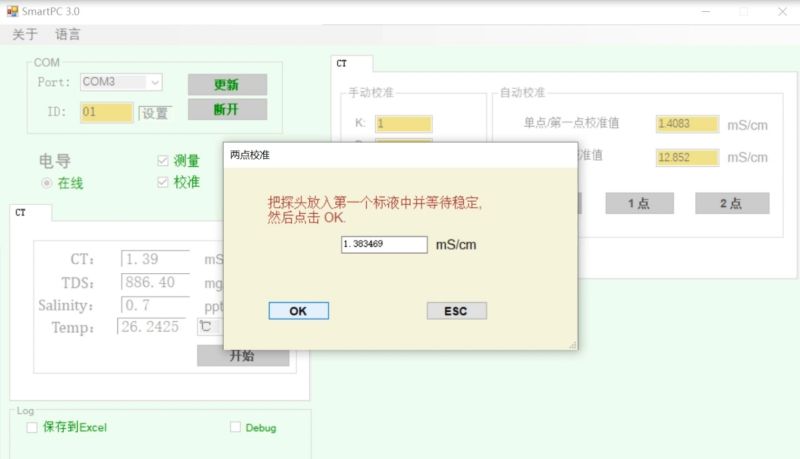Click the 2 点 calibration button
Viewport: 800px width, 459px height.
(731, 203)
